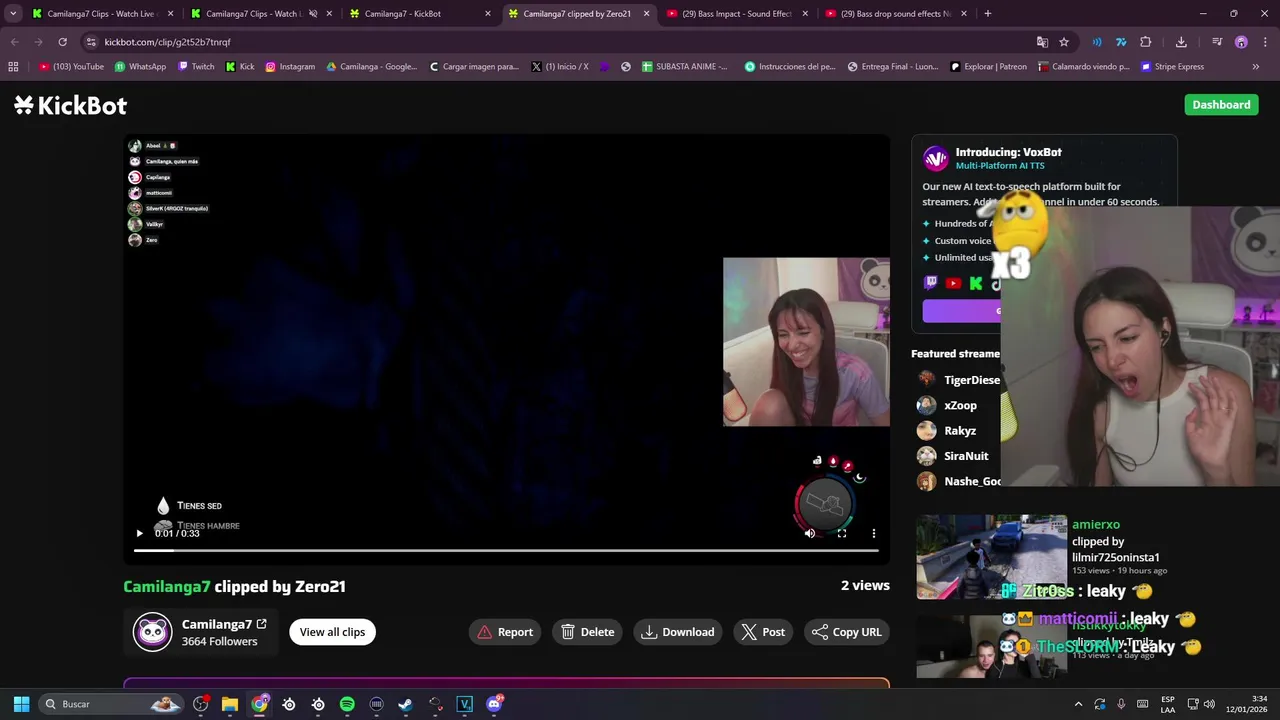The image size is (1280, 720).
Task: Reload the current page
Action: 62,42
